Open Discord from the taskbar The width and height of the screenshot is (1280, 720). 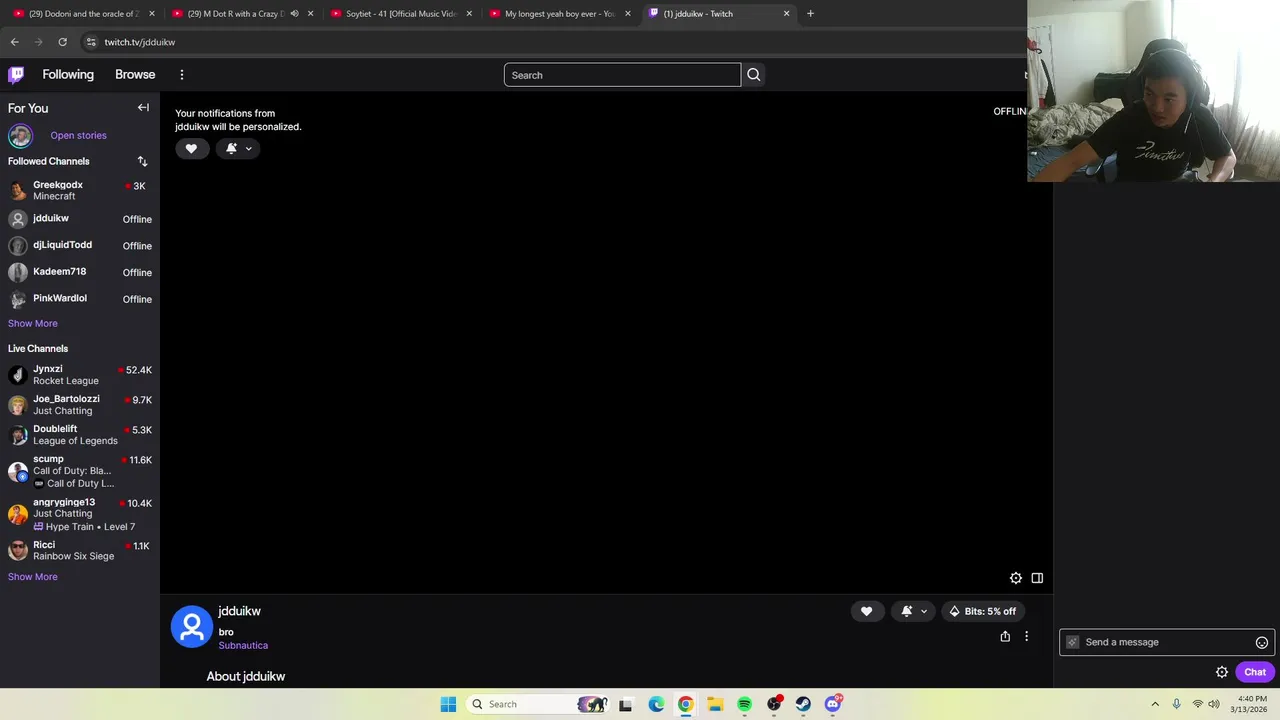point(833,704)
